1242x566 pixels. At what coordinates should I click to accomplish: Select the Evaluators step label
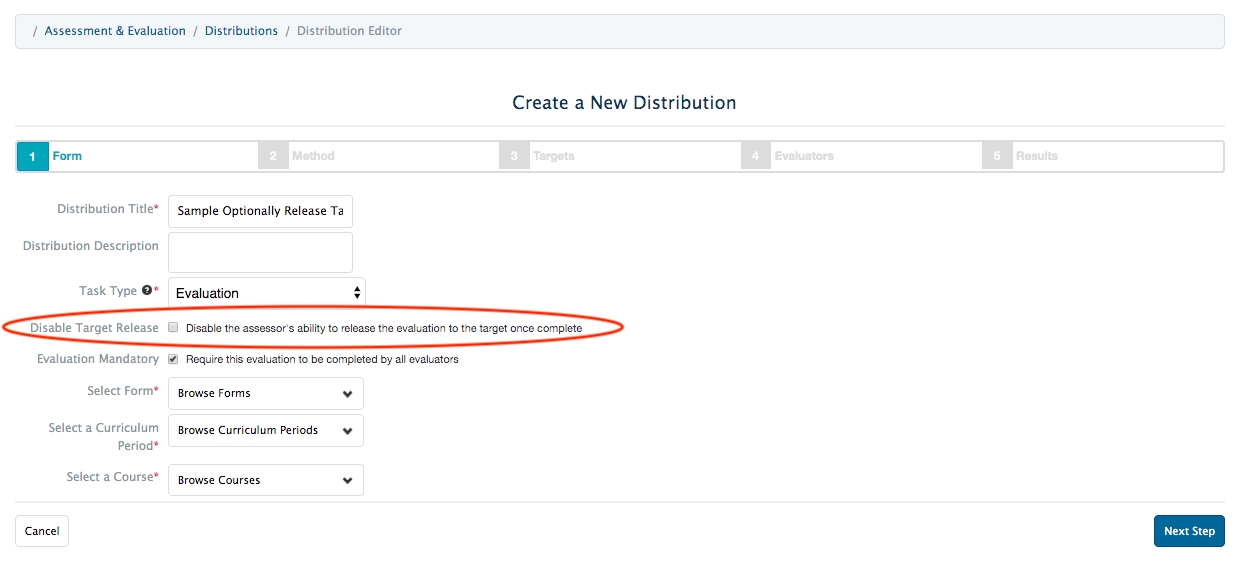[803, 156]
